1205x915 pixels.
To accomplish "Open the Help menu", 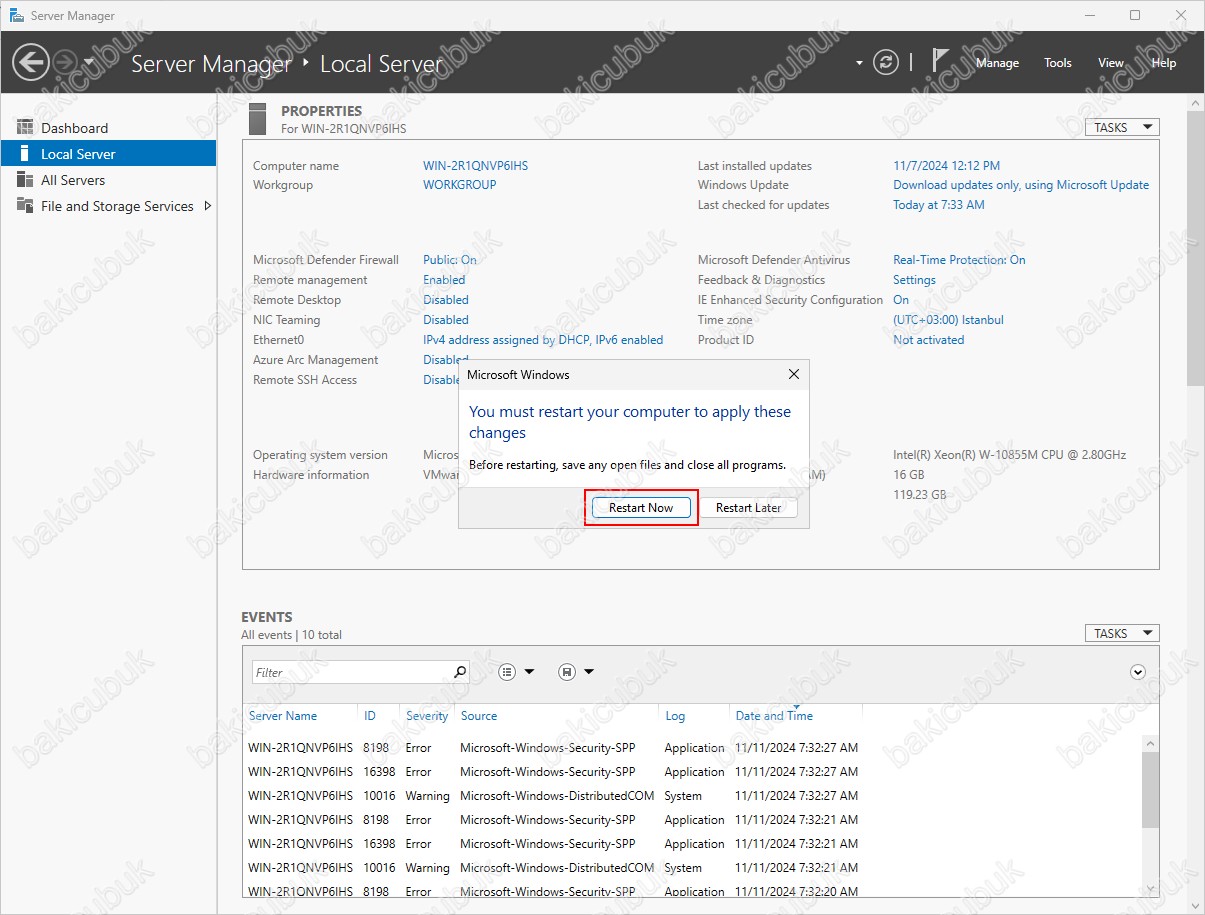I will click(1164, 63).
